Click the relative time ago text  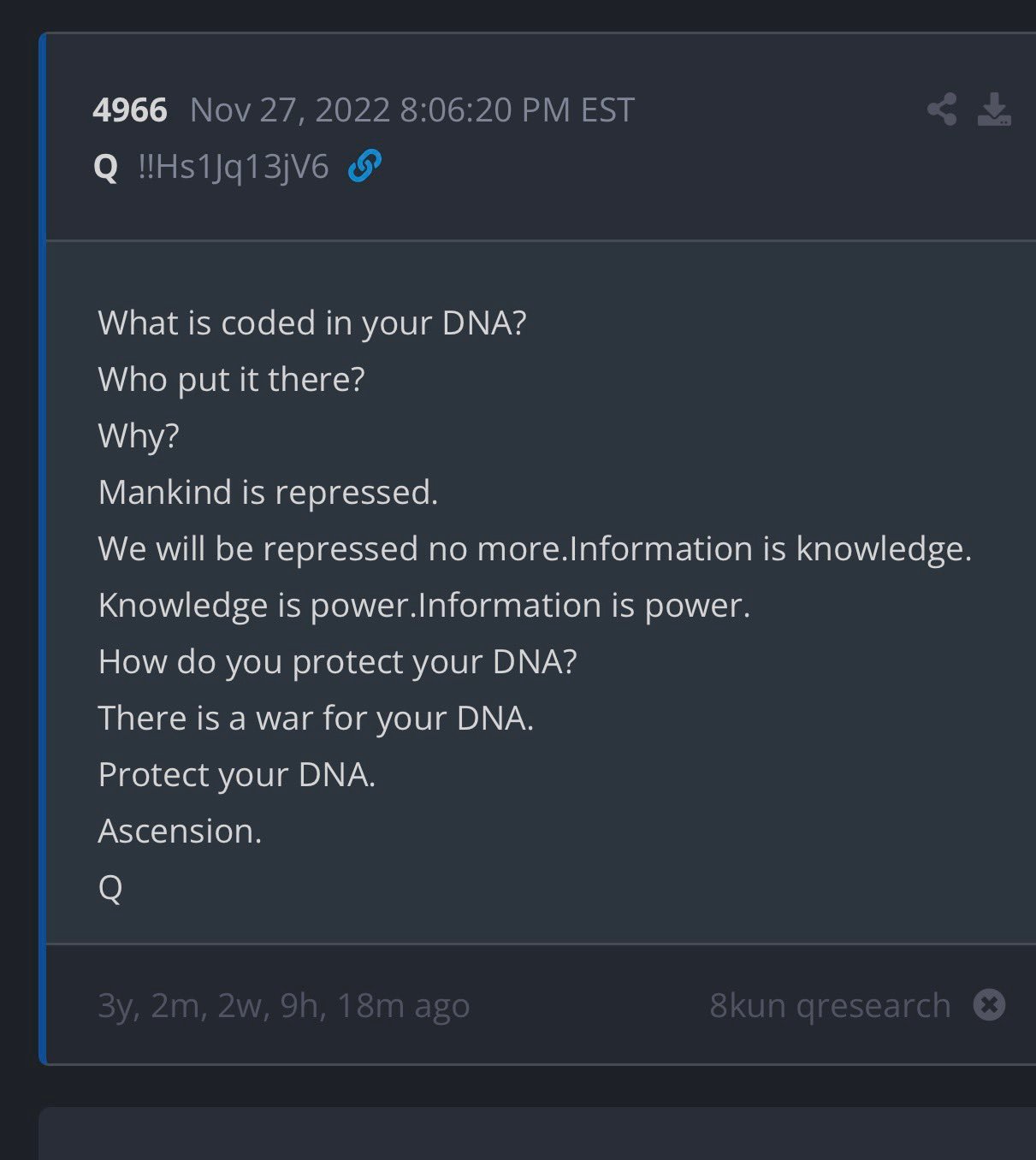(x=283, y=1005)
